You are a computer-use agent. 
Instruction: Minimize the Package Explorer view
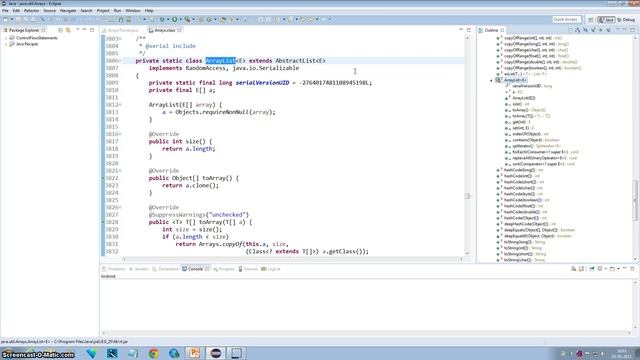pos(84,30)
